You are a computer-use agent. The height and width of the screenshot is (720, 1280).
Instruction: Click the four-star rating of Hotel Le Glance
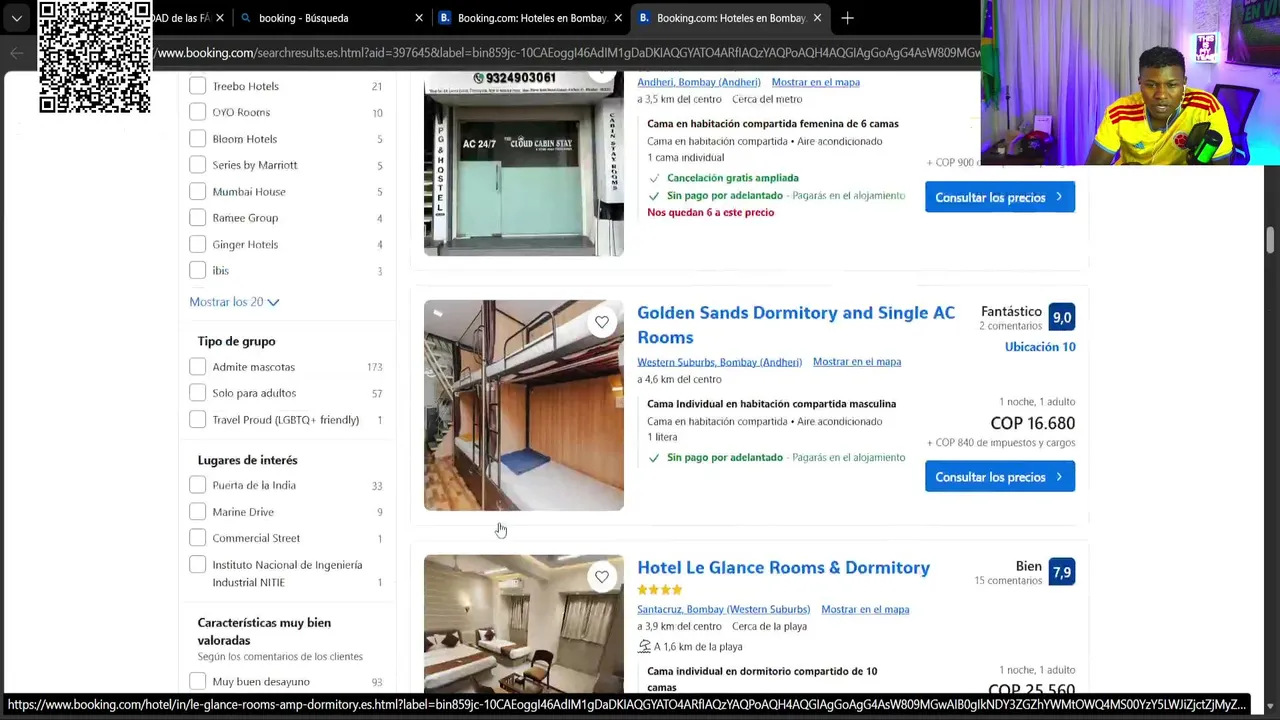click(660, 590)
